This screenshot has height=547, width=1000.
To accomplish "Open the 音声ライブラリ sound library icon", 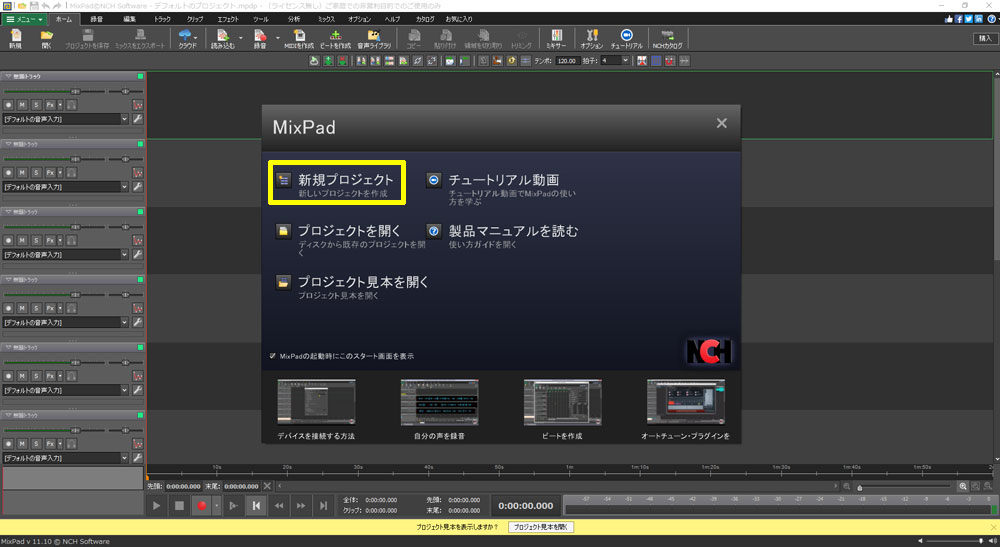I will pos(374,38).
